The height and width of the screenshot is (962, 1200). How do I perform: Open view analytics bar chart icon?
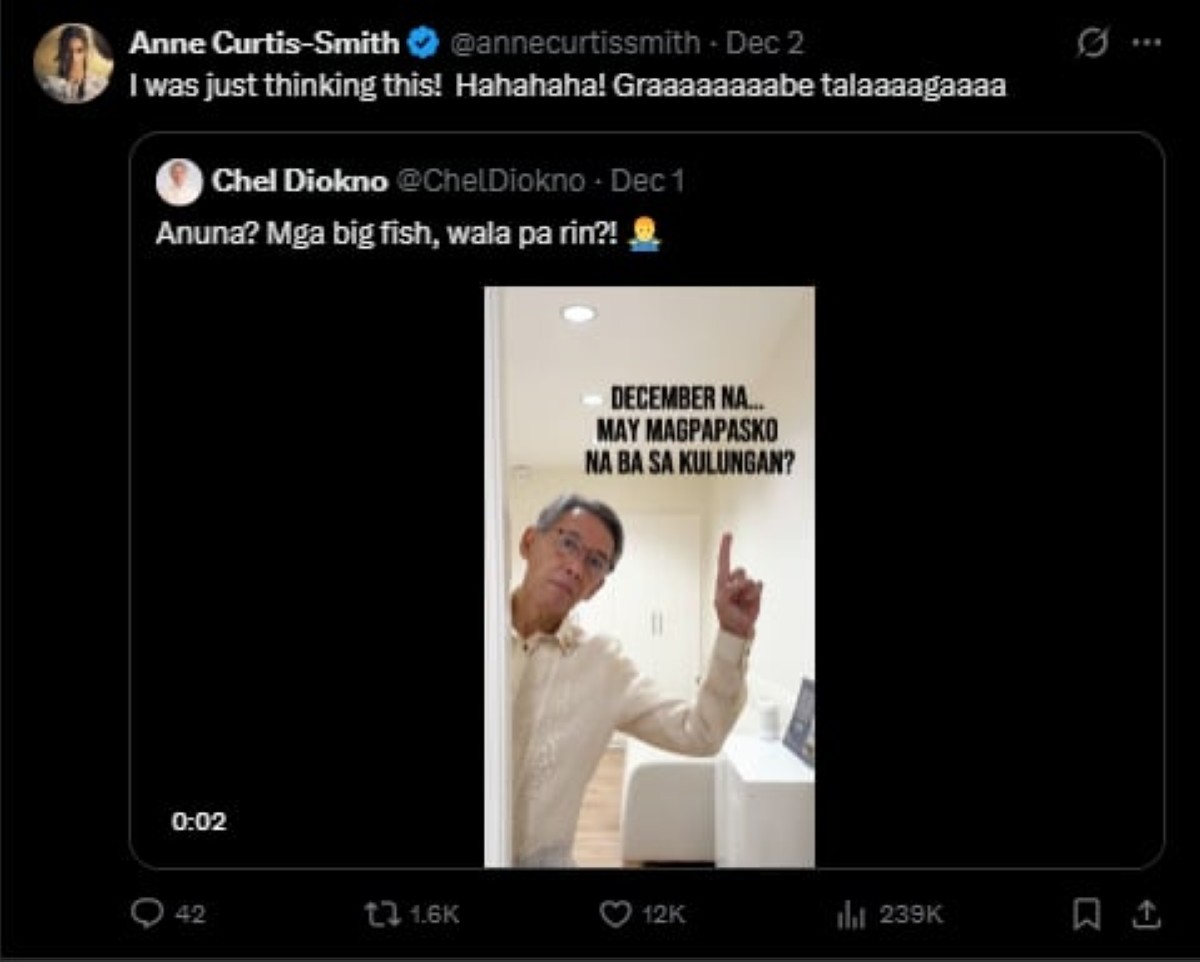(850, 914)
